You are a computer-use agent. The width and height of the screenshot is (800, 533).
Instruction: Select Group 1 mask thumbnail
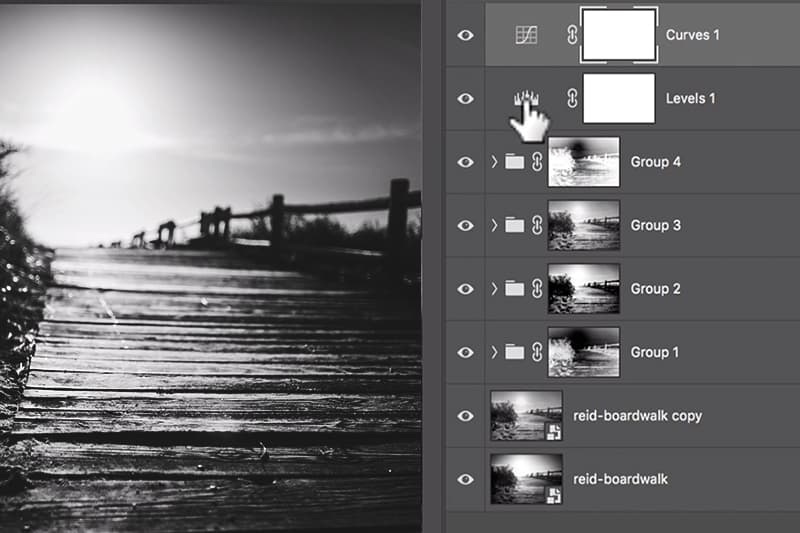(584, 352)
